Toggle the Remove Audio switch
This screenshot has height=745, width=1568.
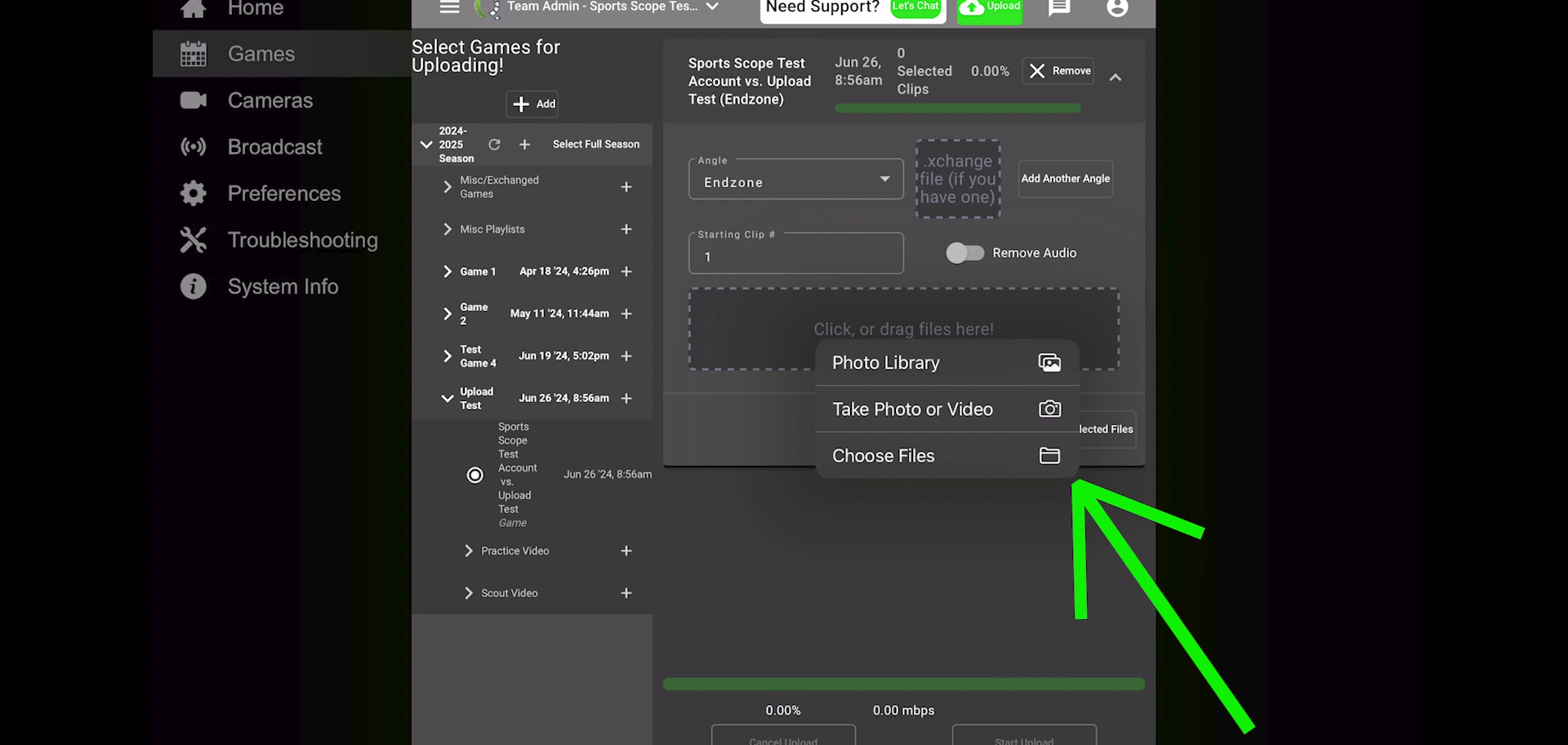point(964,253)
